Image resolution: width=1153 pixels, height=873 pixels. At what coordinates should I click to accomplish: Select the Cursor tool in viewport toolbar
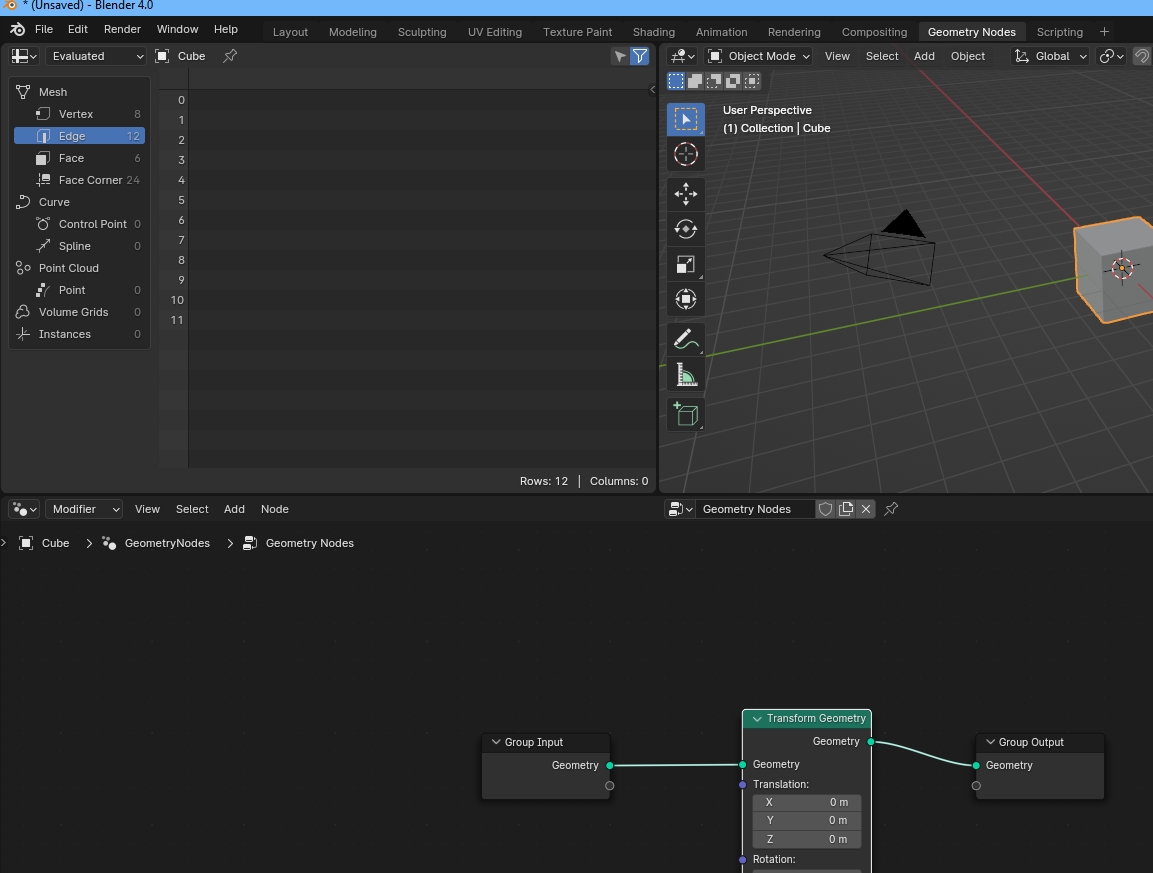tap(685, 154)
